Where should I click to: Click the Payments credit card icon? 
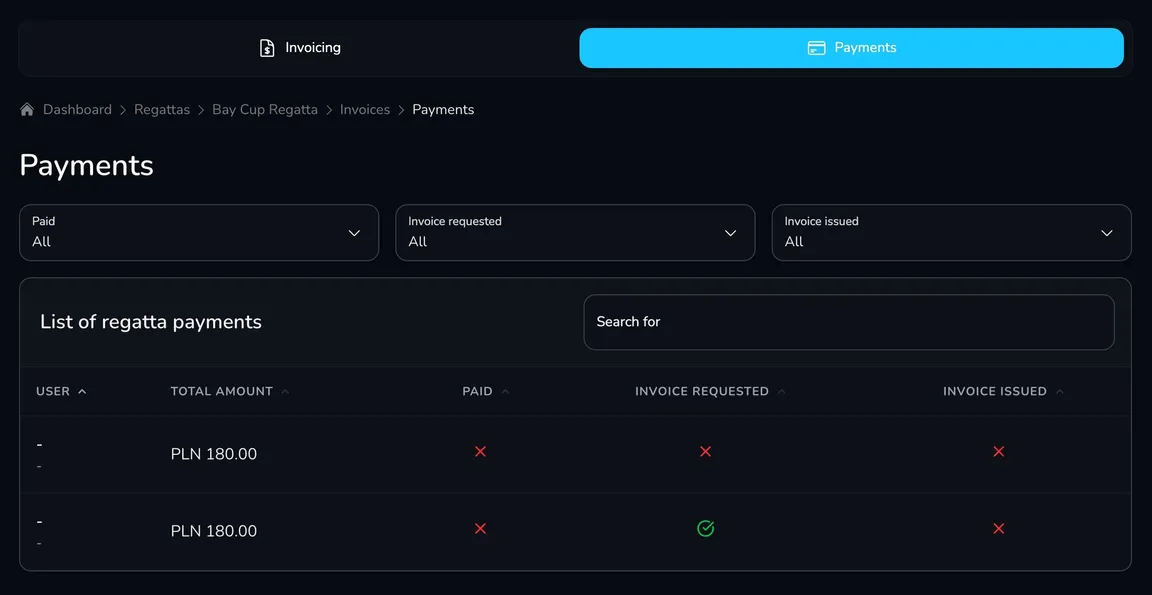click(816, 48)
